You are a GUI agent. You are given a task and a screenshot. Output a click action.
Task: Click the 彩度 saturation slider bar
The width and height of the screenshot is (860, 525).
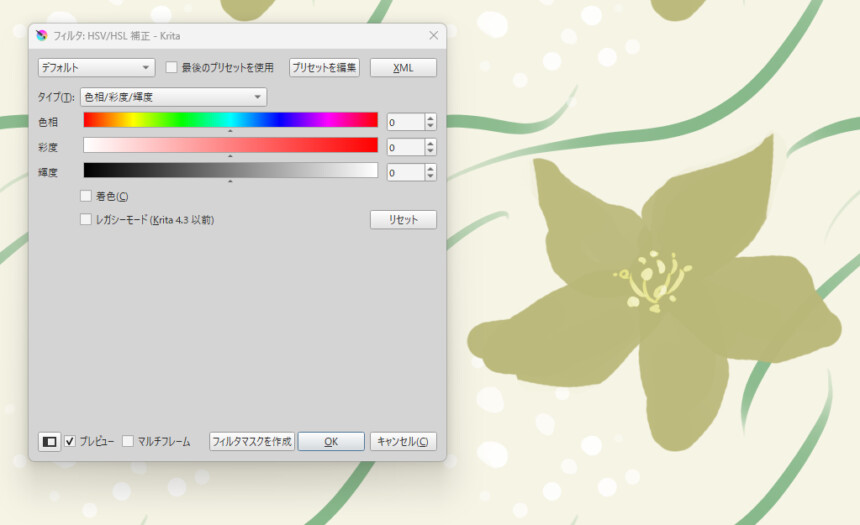230,145
